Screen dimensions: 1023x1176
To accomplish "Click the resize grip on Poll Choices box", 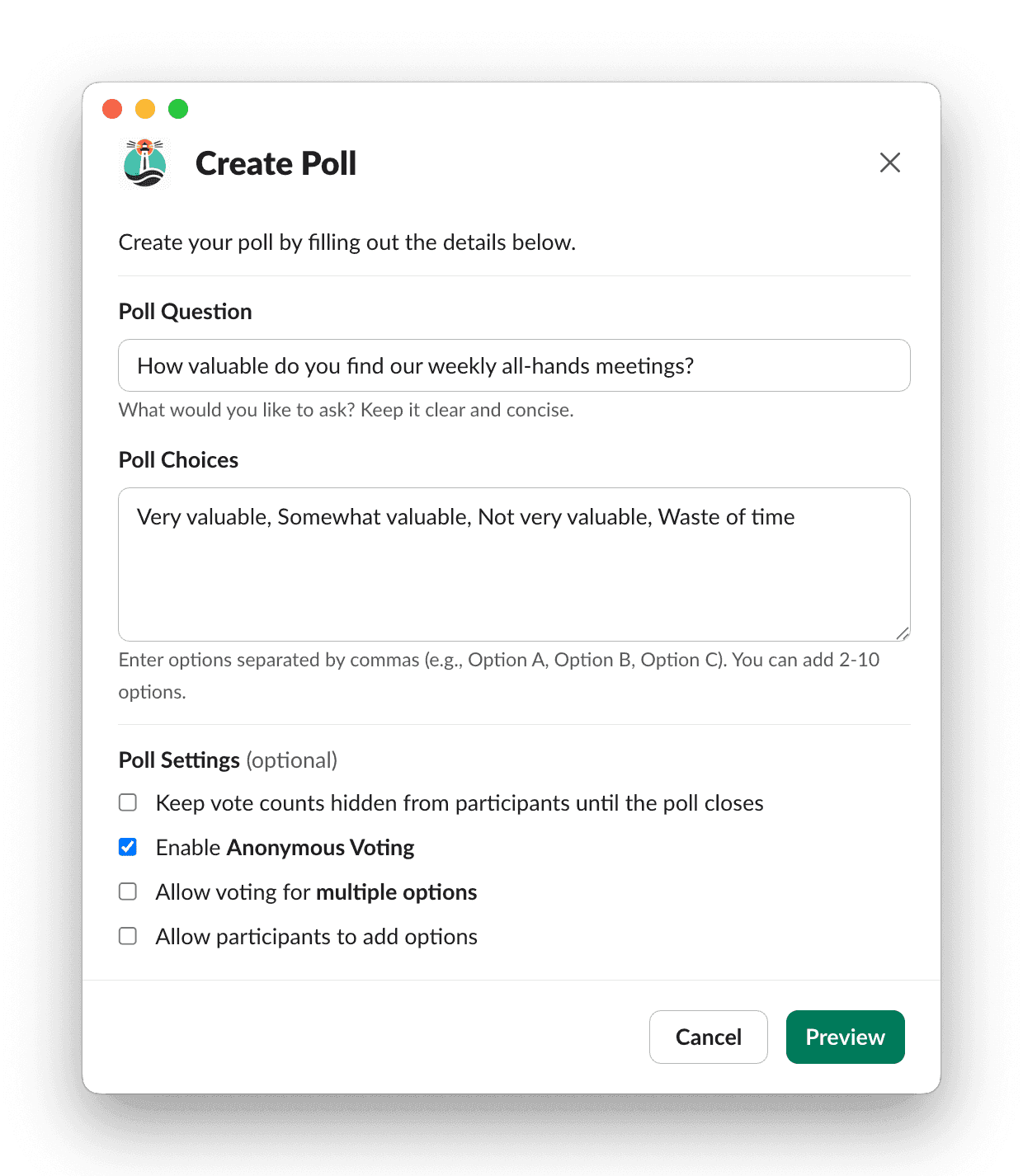I will [x=903, y=633].
